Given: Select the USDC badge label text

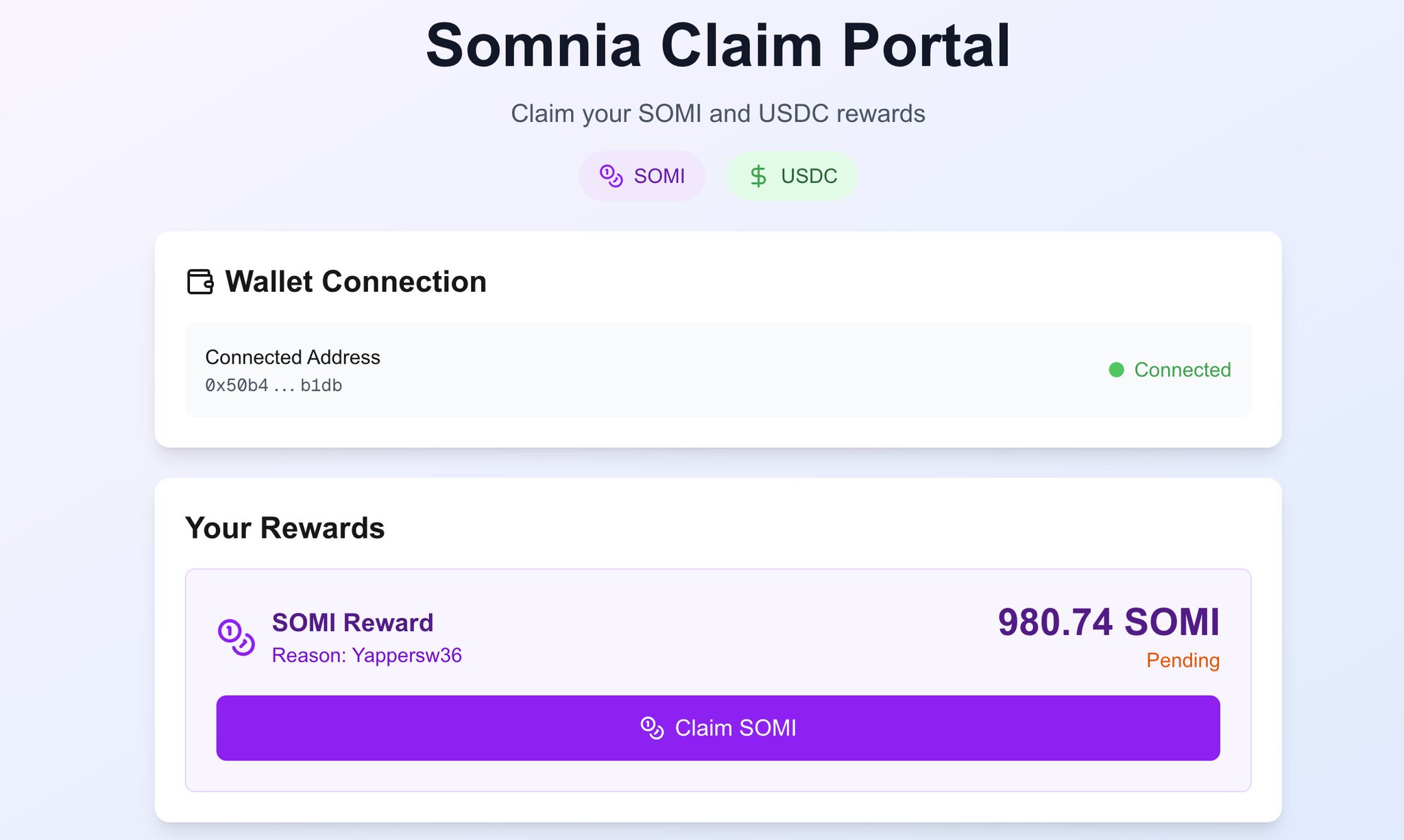Looking at the screenshot, I should 809,176.
